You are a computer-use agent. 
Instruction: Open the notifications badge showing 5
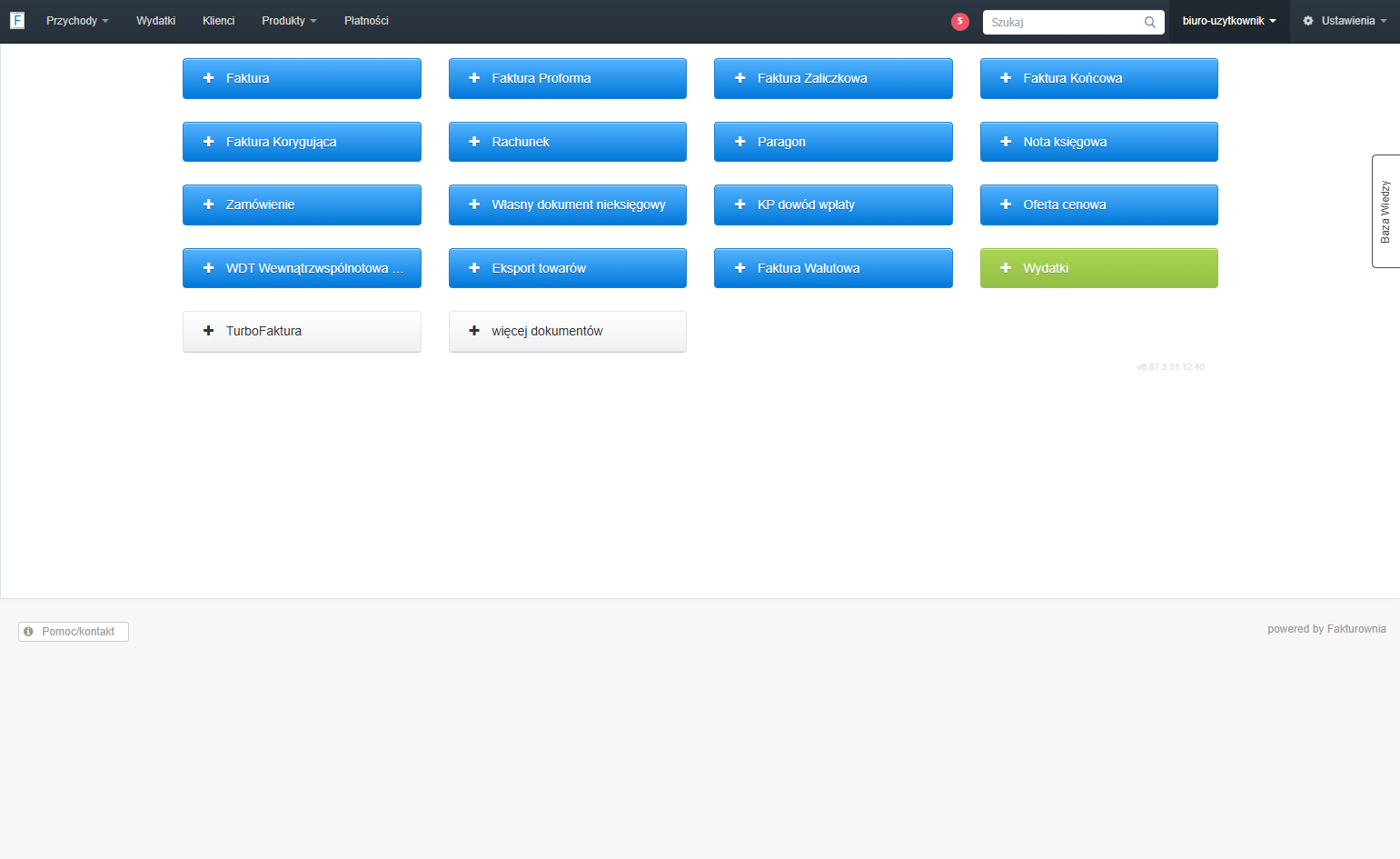point(960,22)
